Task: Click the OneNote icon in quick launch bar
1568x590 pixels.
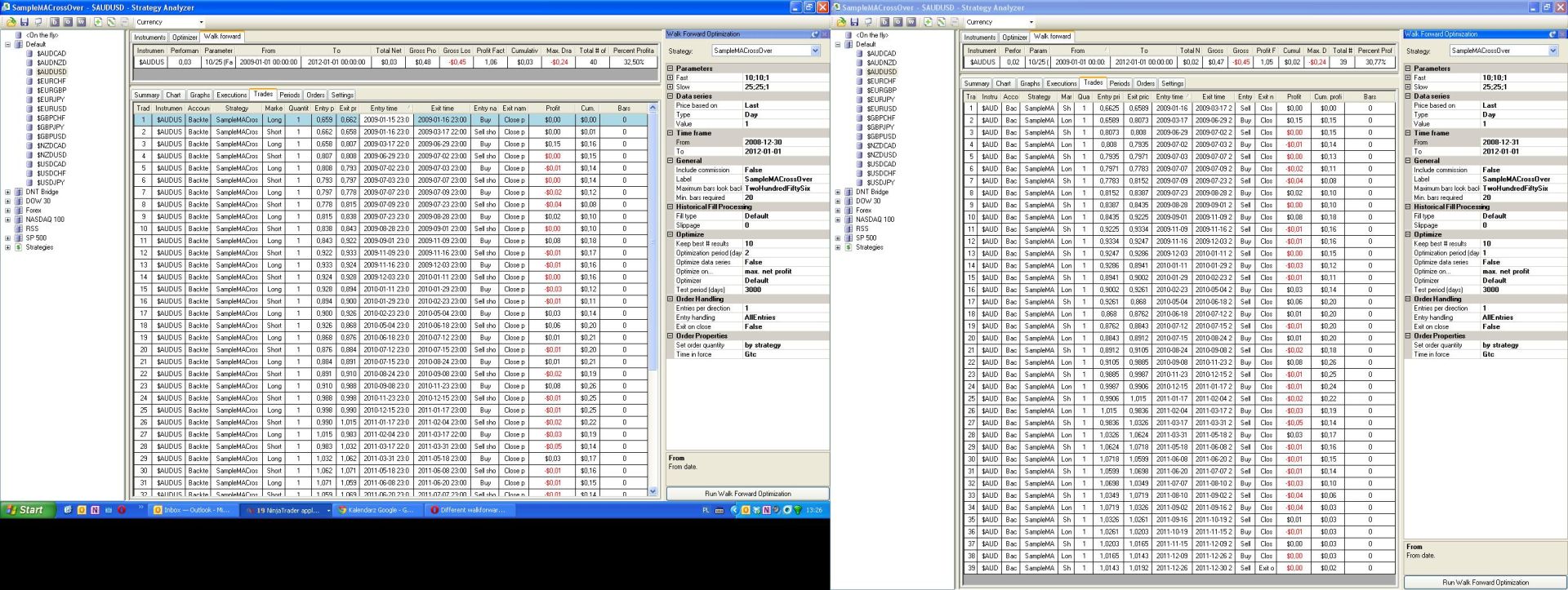Action: 95,510
